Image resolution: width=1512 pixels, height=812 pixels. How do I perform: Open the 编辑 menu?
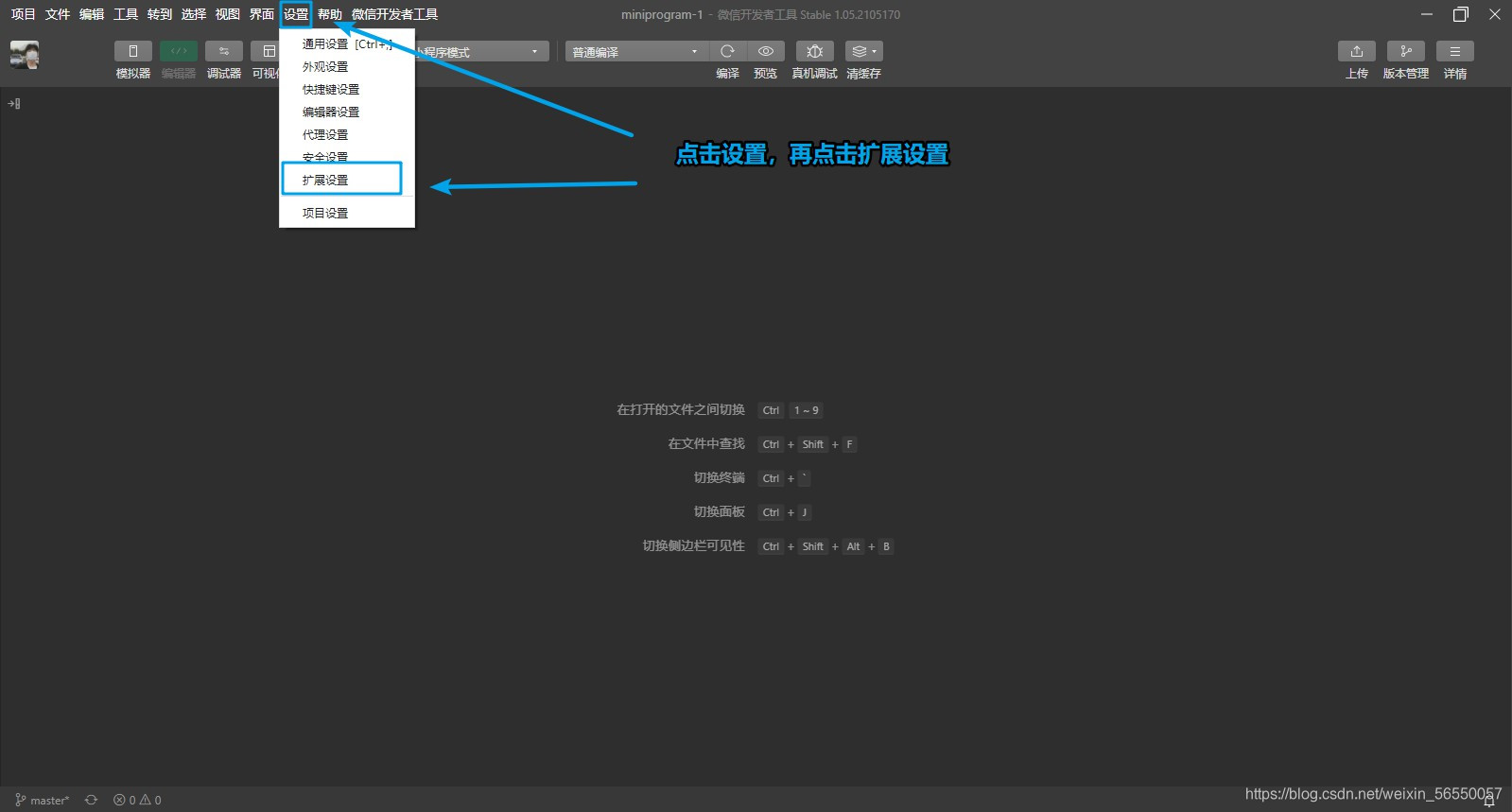[92, 14]
